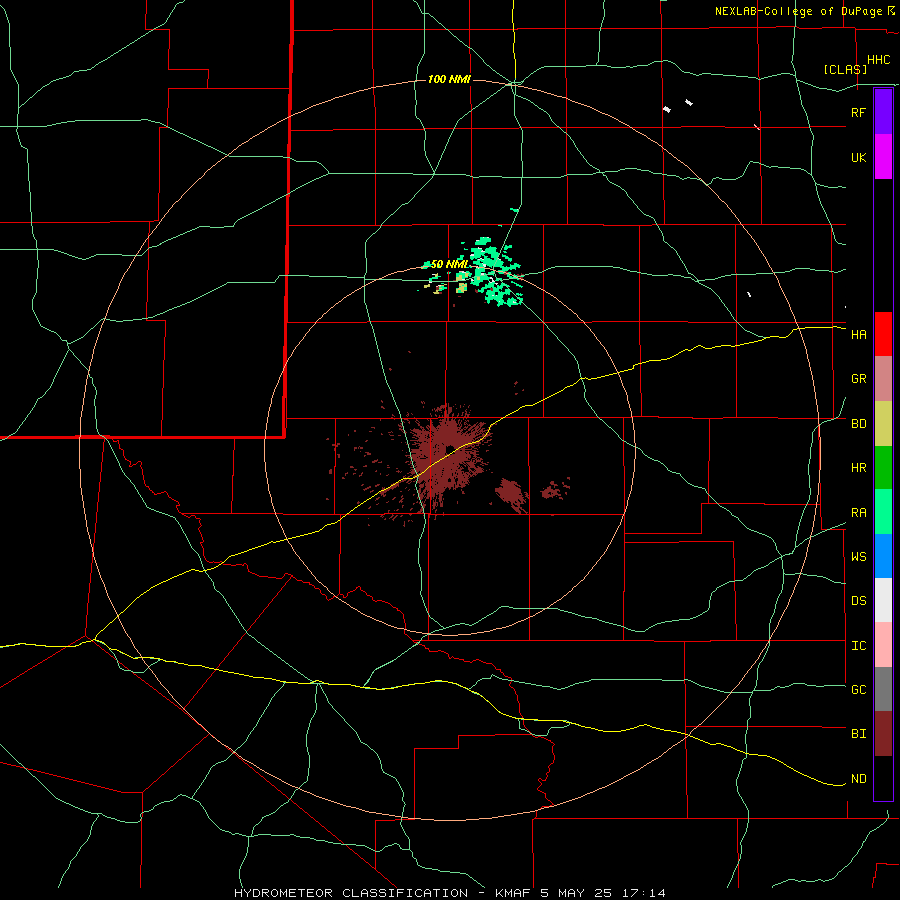Click the RF legend label
This screenshot has height=900, width=900.
point(858,112)
